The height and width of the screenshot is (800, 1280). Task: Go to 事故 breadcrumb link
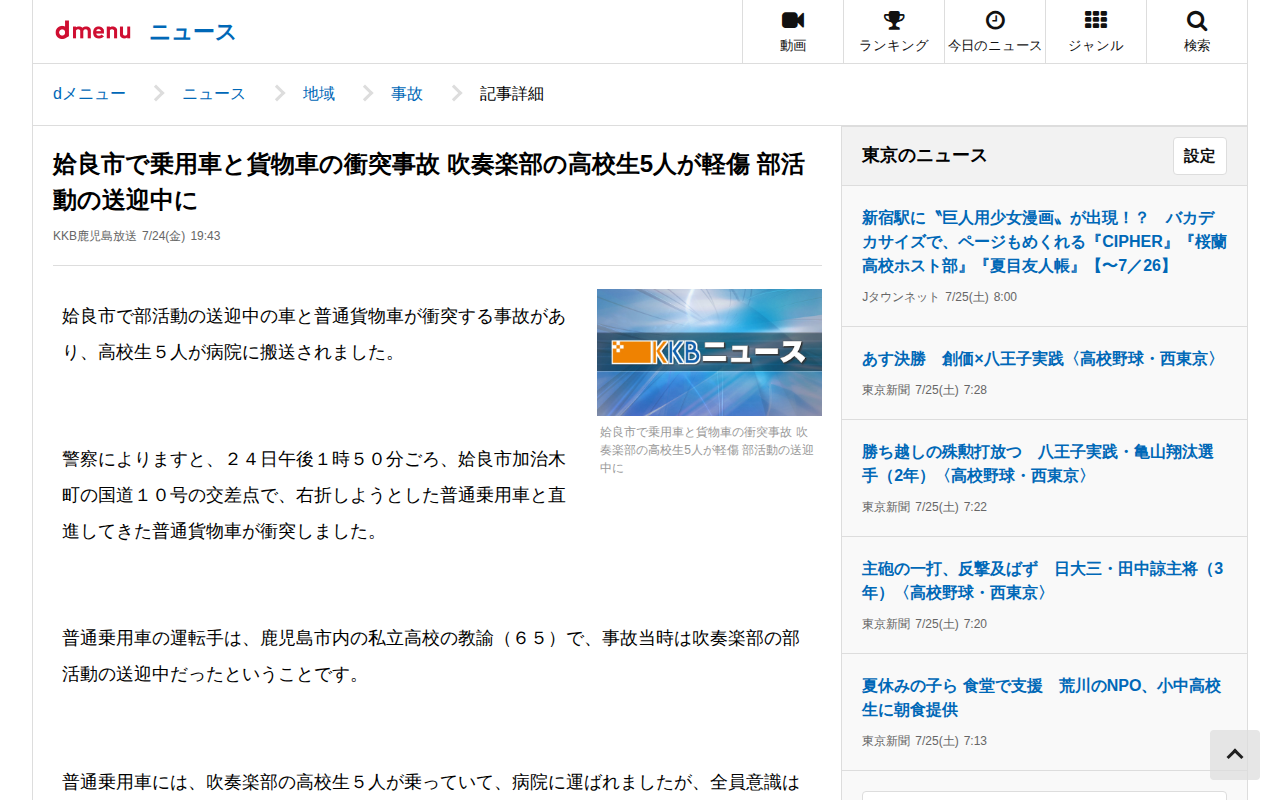click(407, 94)
